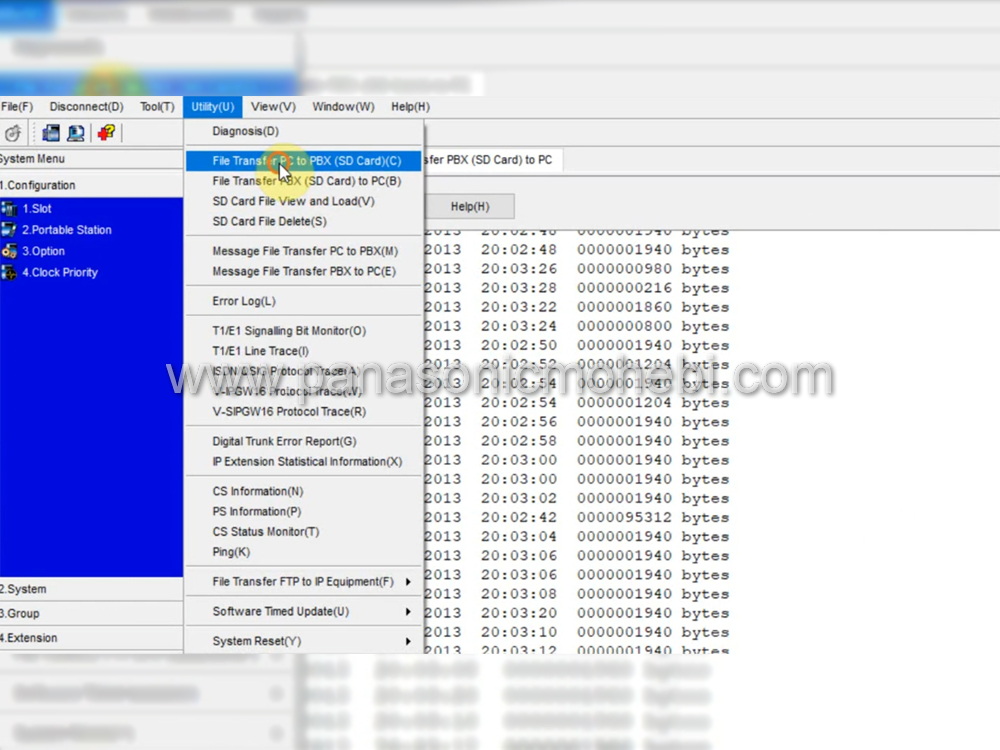Select the 4.Clock Priority icon

point(10,272)
